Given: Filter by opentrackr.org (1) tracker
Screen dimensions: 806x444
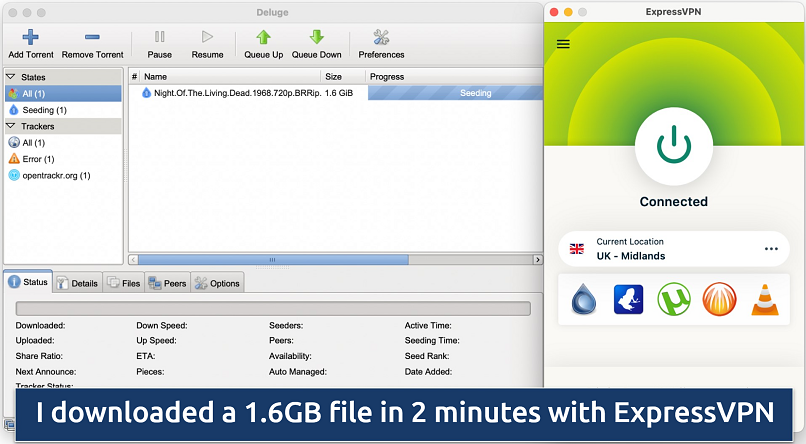Looking at the screenshot, I should pos(63,175).
